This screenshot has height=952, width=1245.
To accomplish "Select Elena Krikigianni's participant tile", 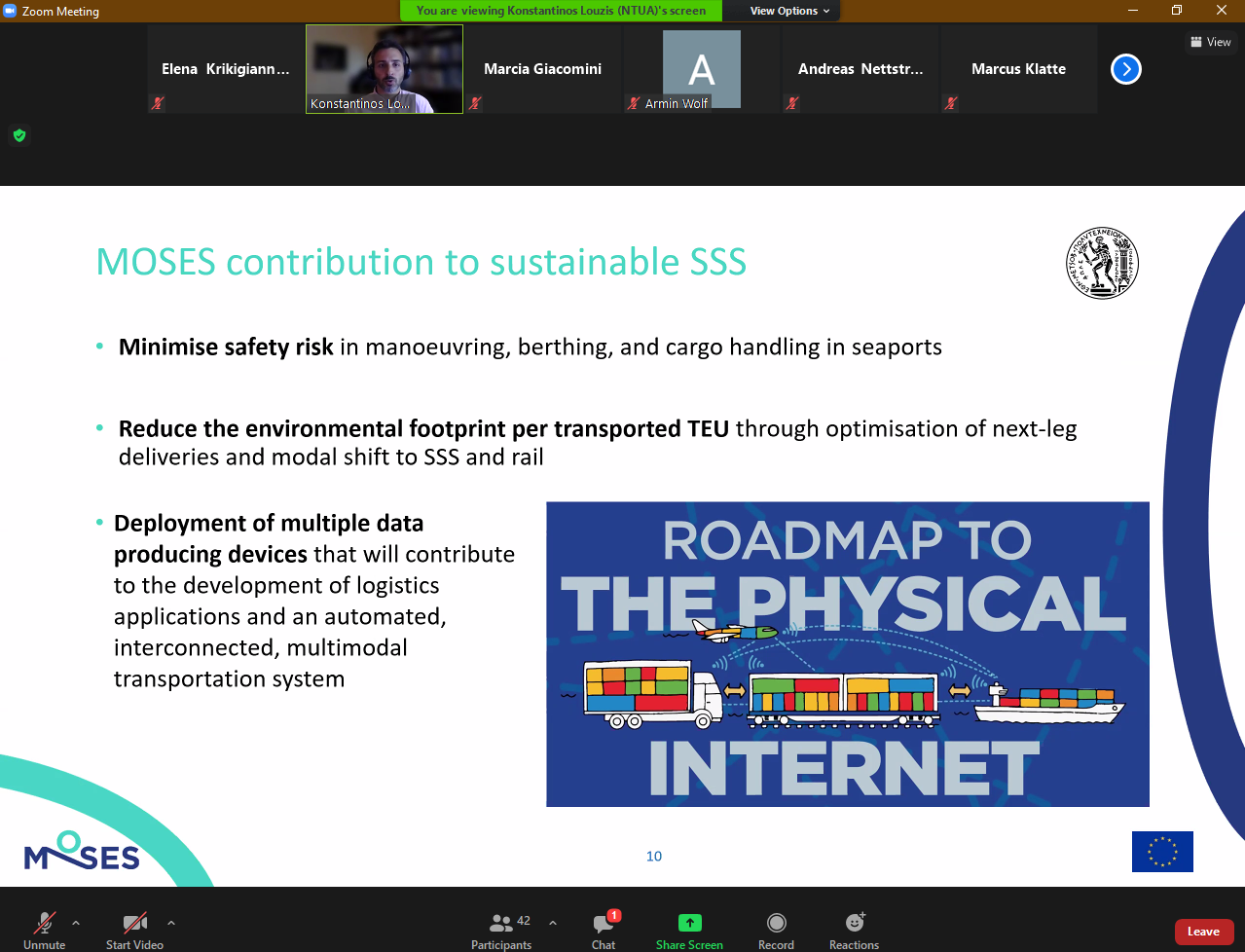I will point(226,69).
